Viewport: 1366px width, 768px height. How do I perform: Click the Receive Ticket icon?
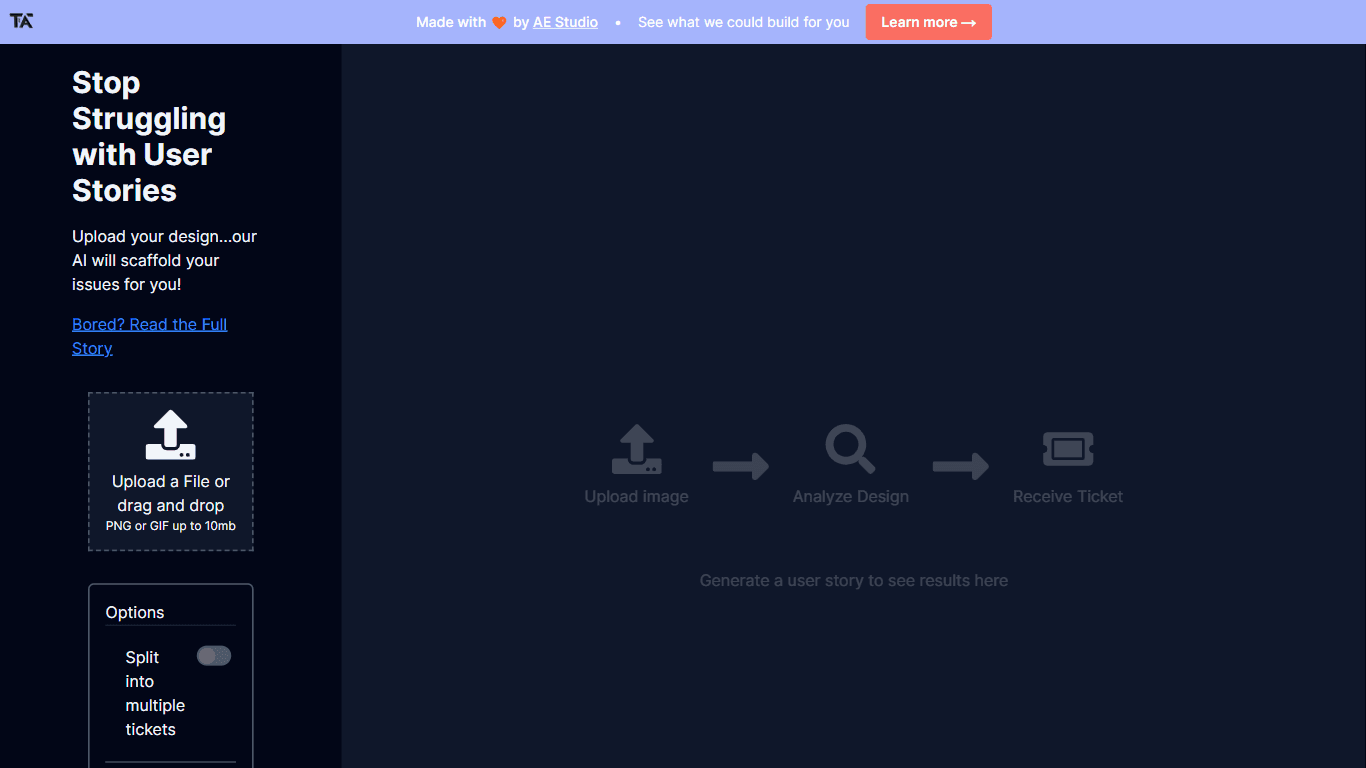coord(1068,449)
